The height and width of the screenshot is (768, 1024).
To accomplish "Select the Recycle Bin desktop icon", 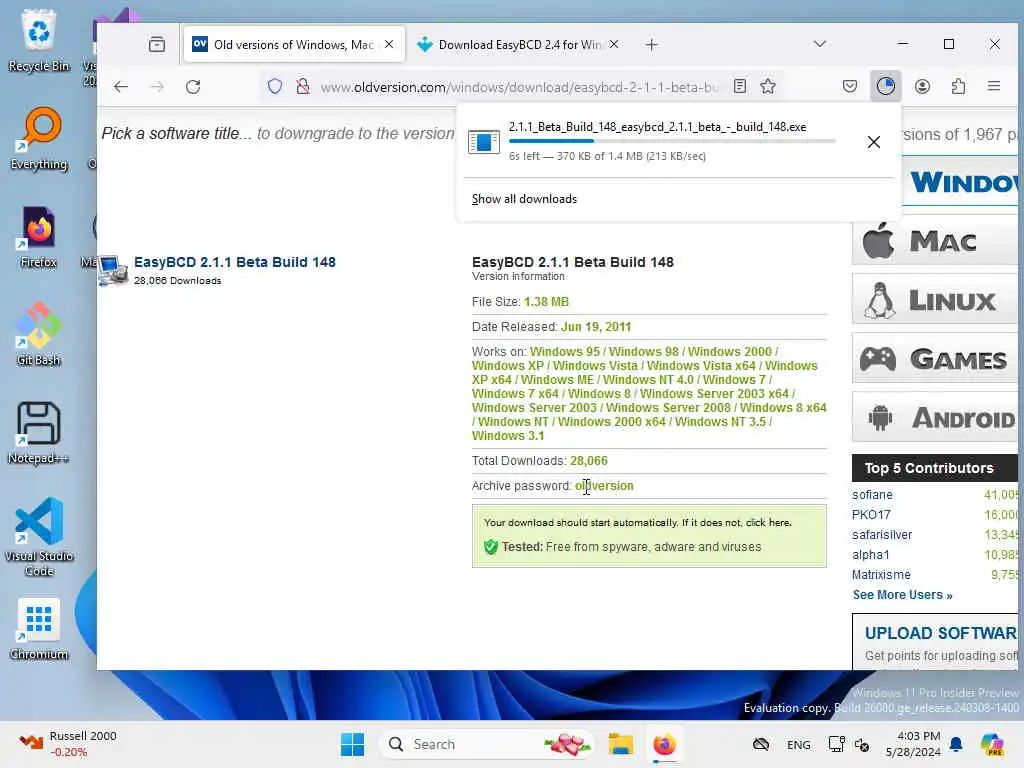I will (39, 40).
